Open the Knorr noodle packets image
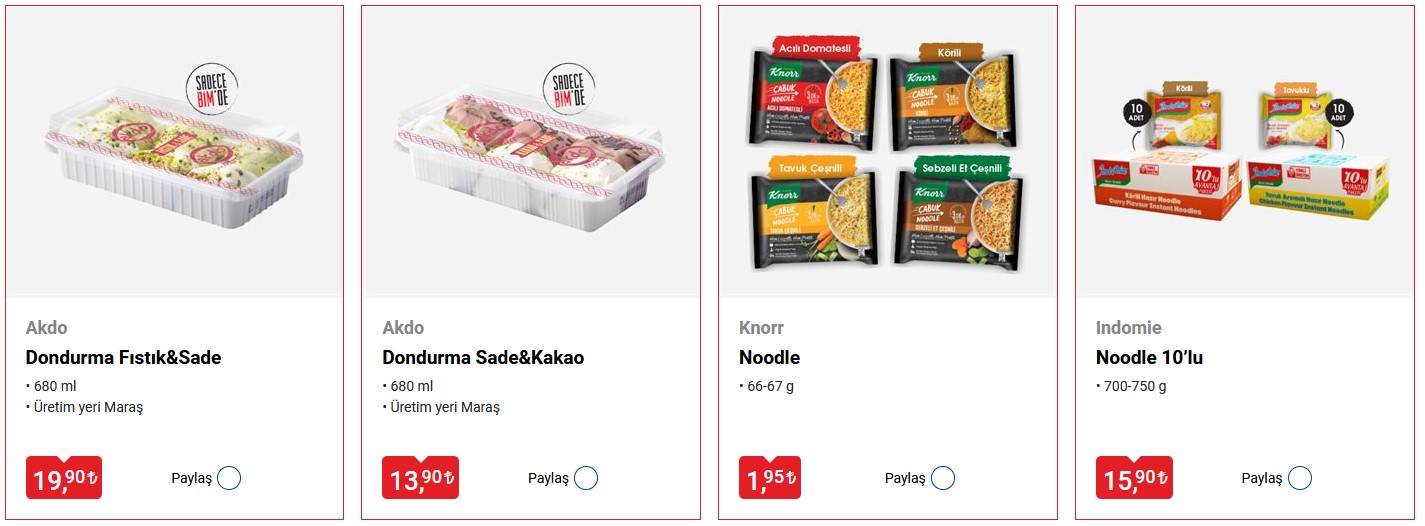 pyautogui.click(x=888, y=152)
